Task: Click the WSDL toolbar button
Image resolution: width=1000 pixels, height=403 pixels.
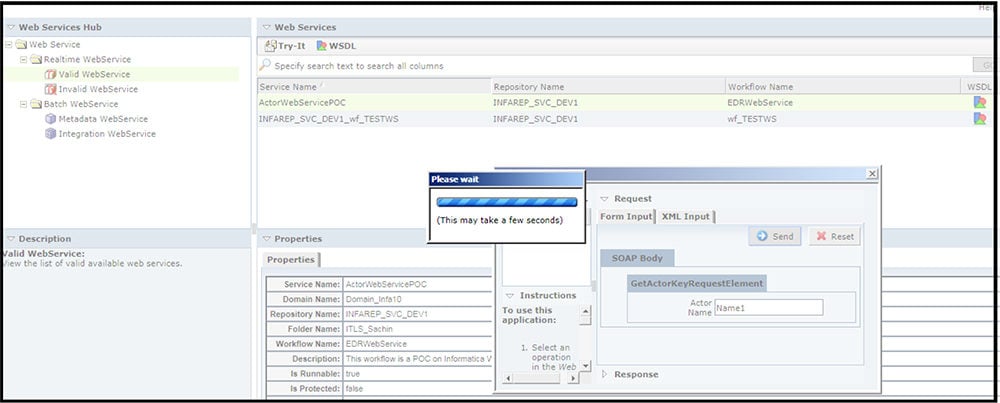Action: (336, 46)
